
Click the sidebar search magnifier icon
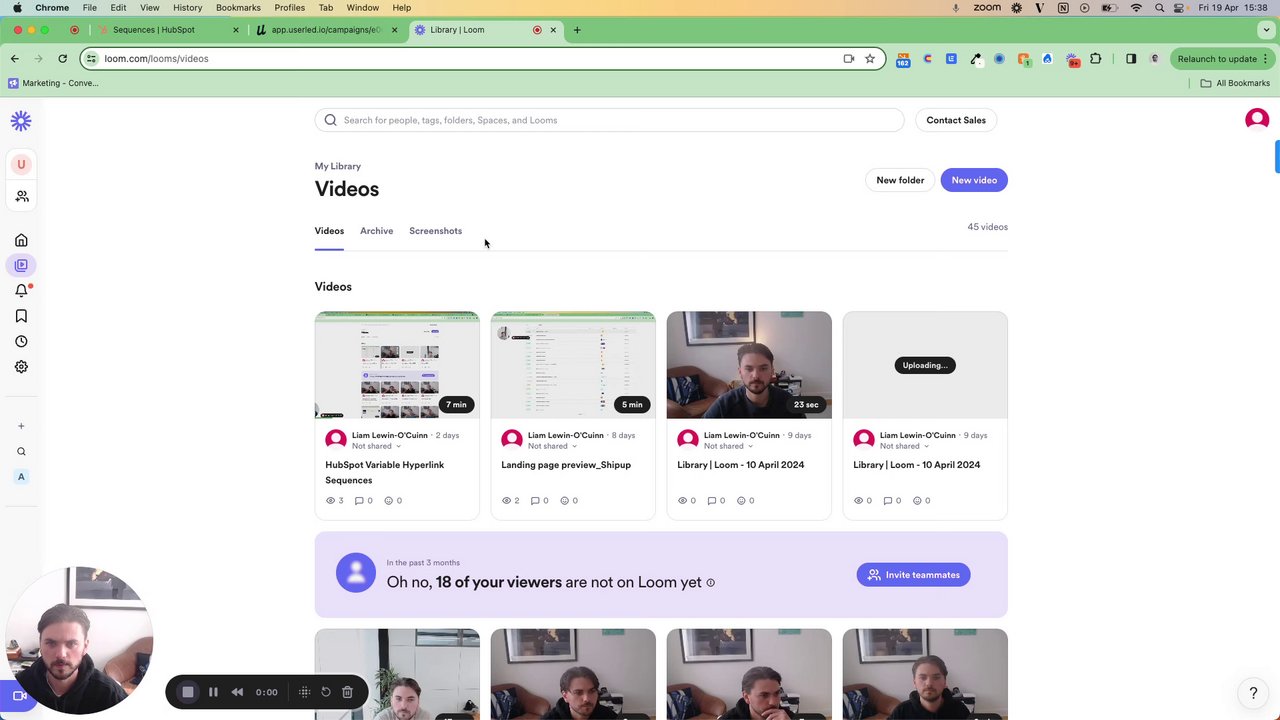[x=21, y=452]
